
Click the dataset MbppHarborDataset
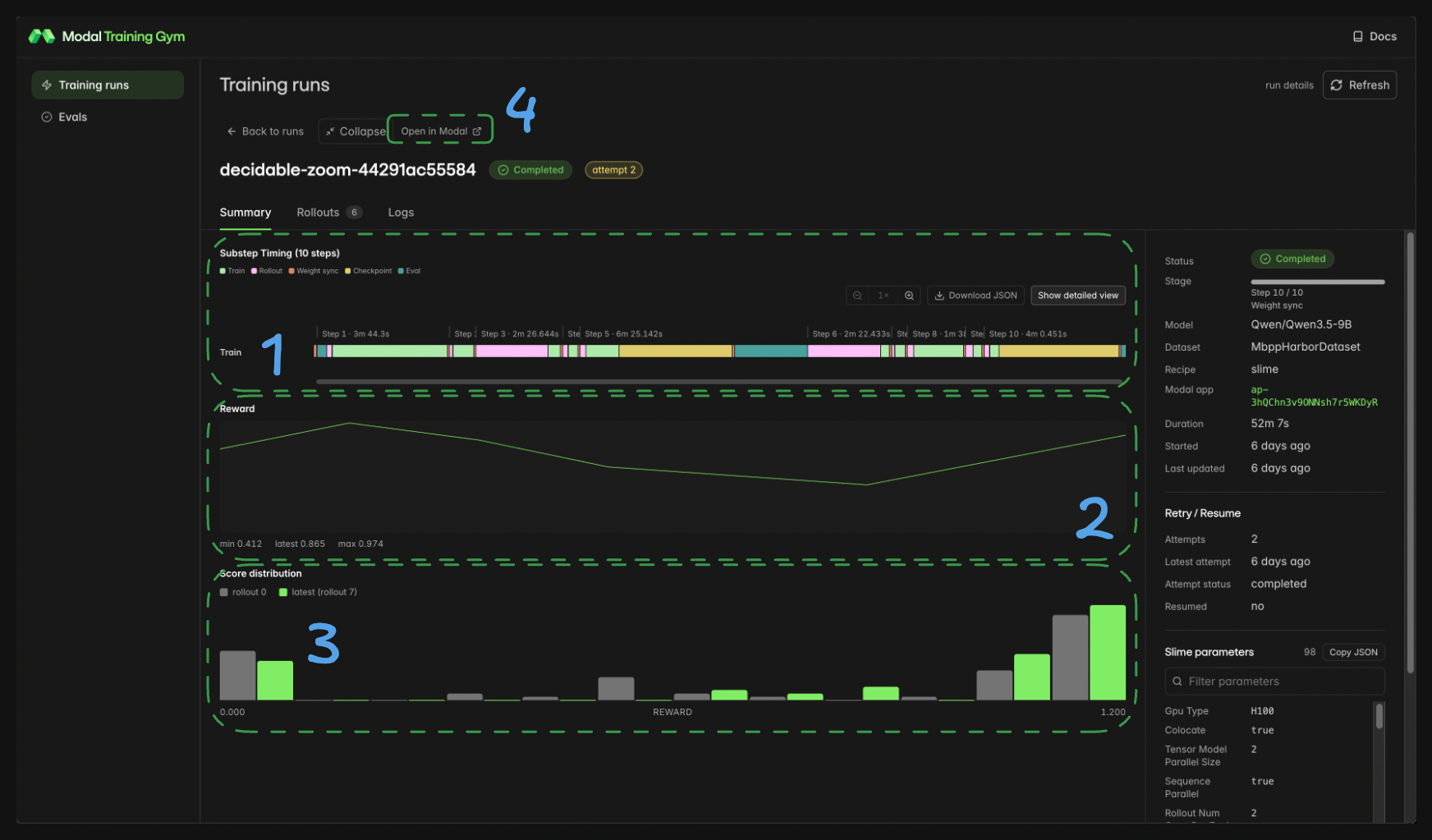[1306, 347]
